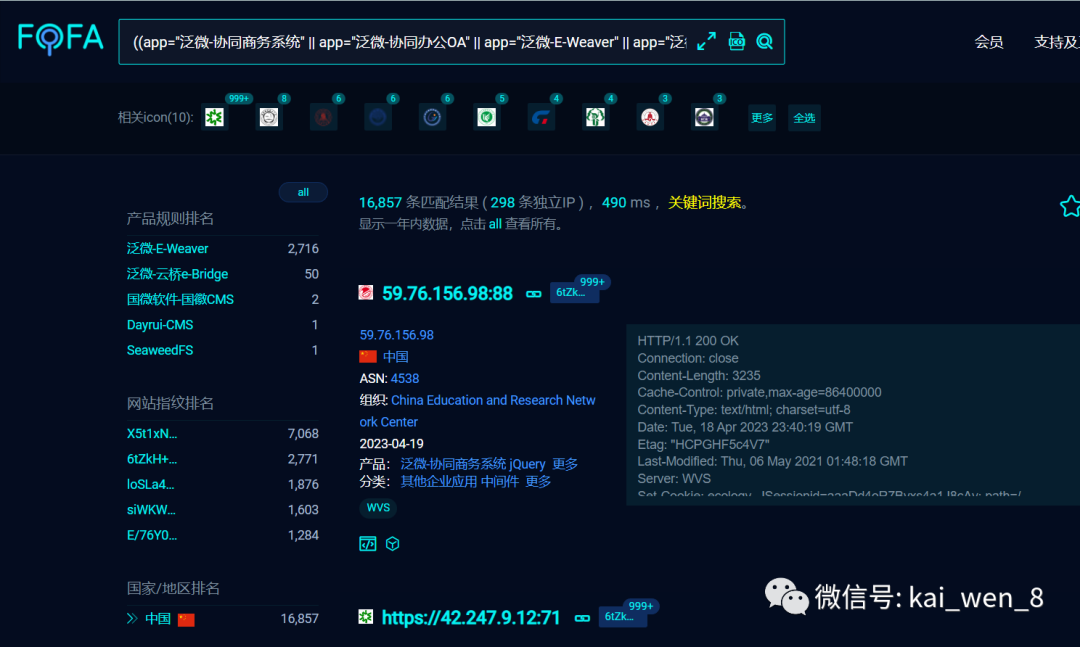Click the 中国 country link in result
1080x647 pixels.
395,357
